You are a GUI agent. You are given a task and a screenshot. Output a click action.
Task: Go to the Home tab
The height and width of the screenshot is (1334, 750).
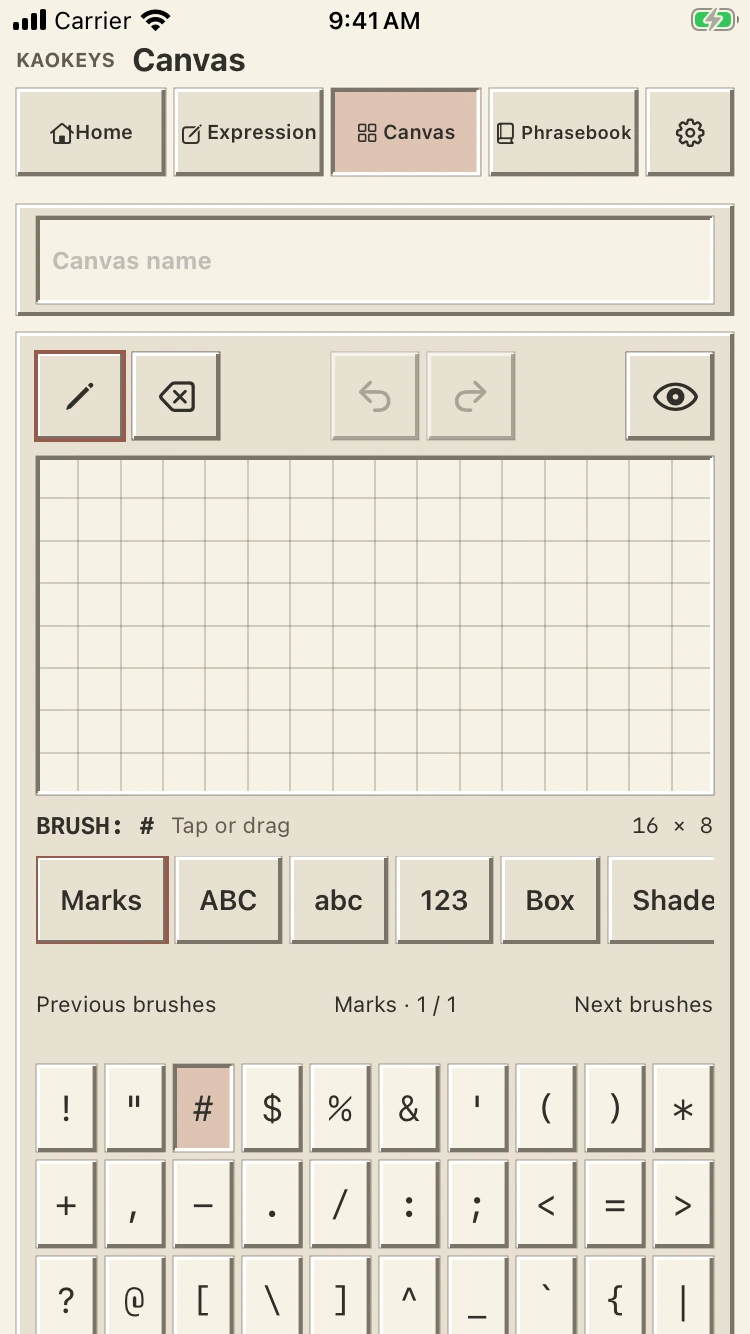pyautogui.click(x=91, y=132)
